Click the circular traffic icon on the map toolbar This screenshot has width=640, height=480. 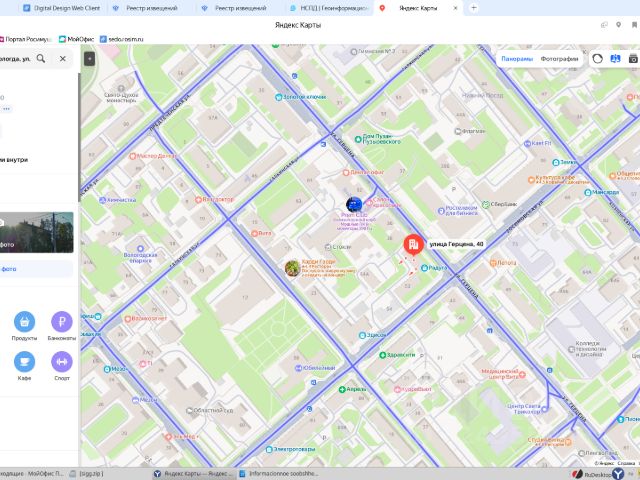[597, 59]
